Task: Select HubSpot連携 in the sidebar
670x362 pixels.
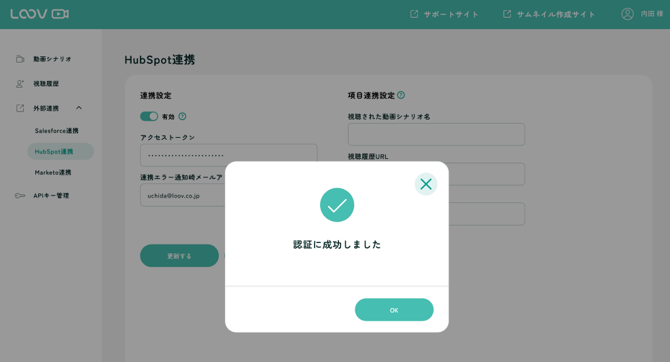Action: [60, 151]
